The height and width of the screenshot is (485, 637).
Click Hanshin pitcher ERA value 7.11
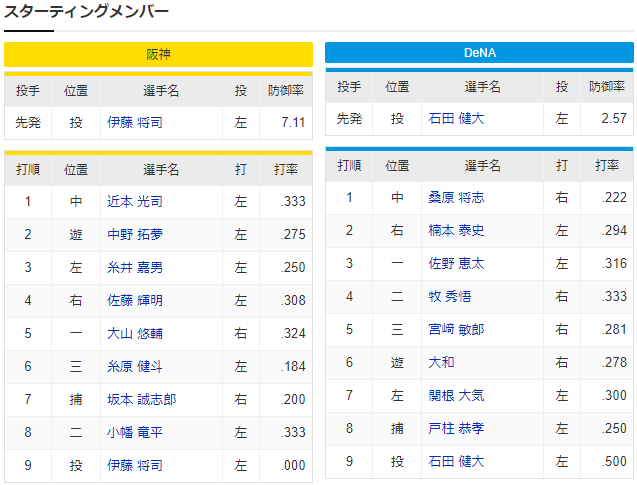[x=293, y=122]
